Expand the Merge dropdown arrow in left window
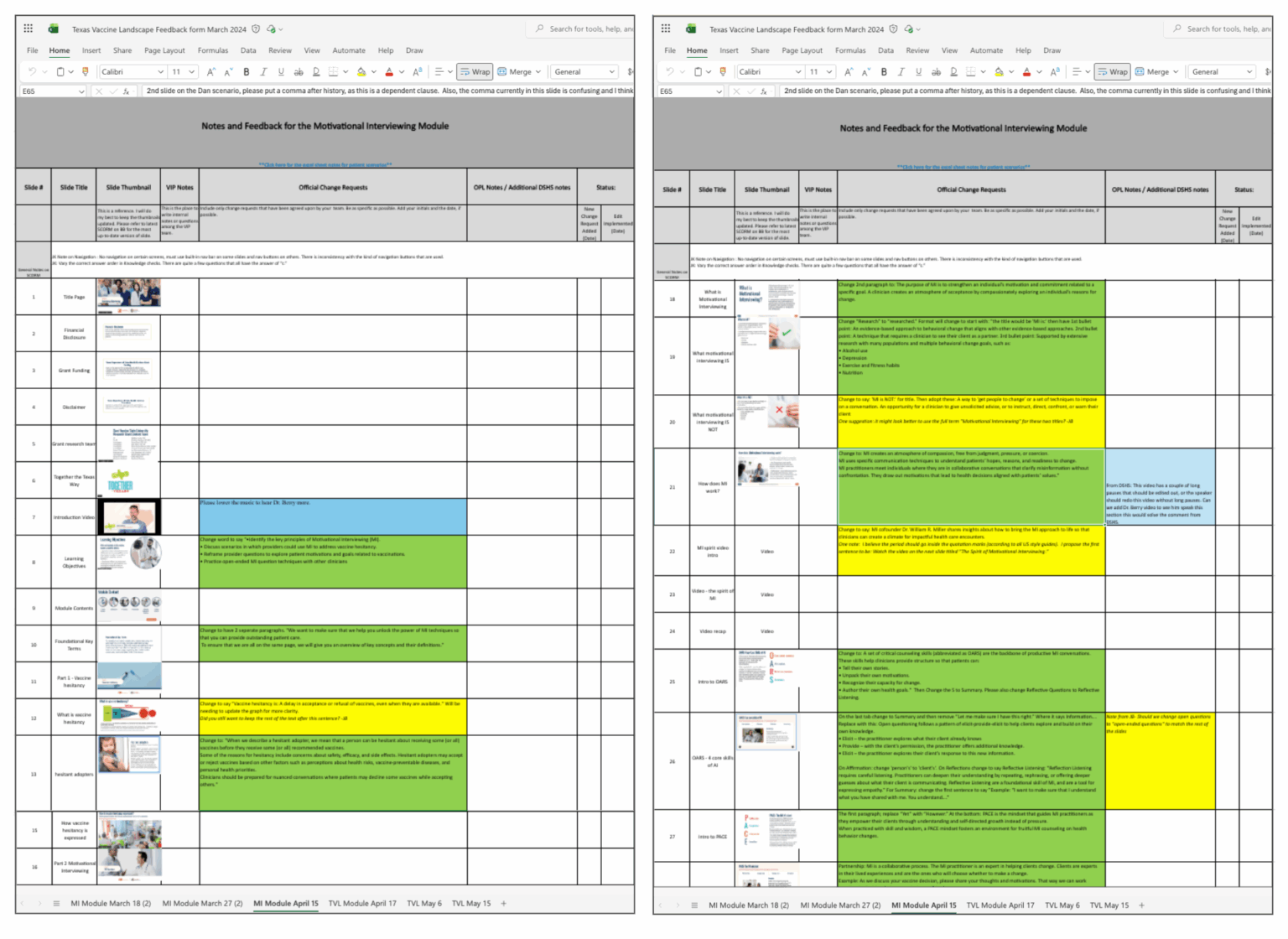This screenshot has width=1288, height=939. (538, 72)
